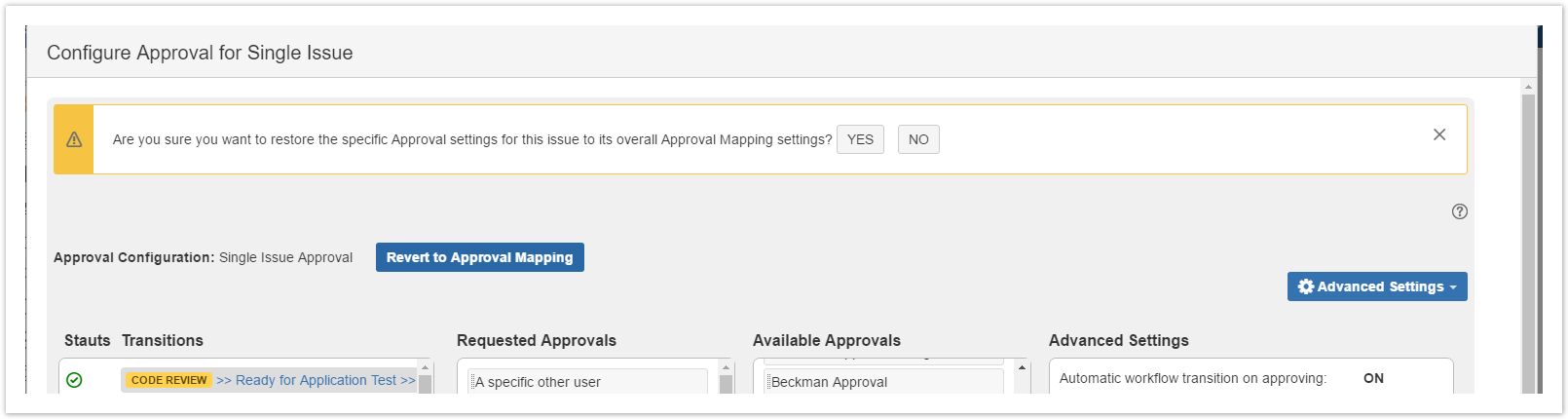Click Revert to Approval Mapping button

click(x=480, y=257)
